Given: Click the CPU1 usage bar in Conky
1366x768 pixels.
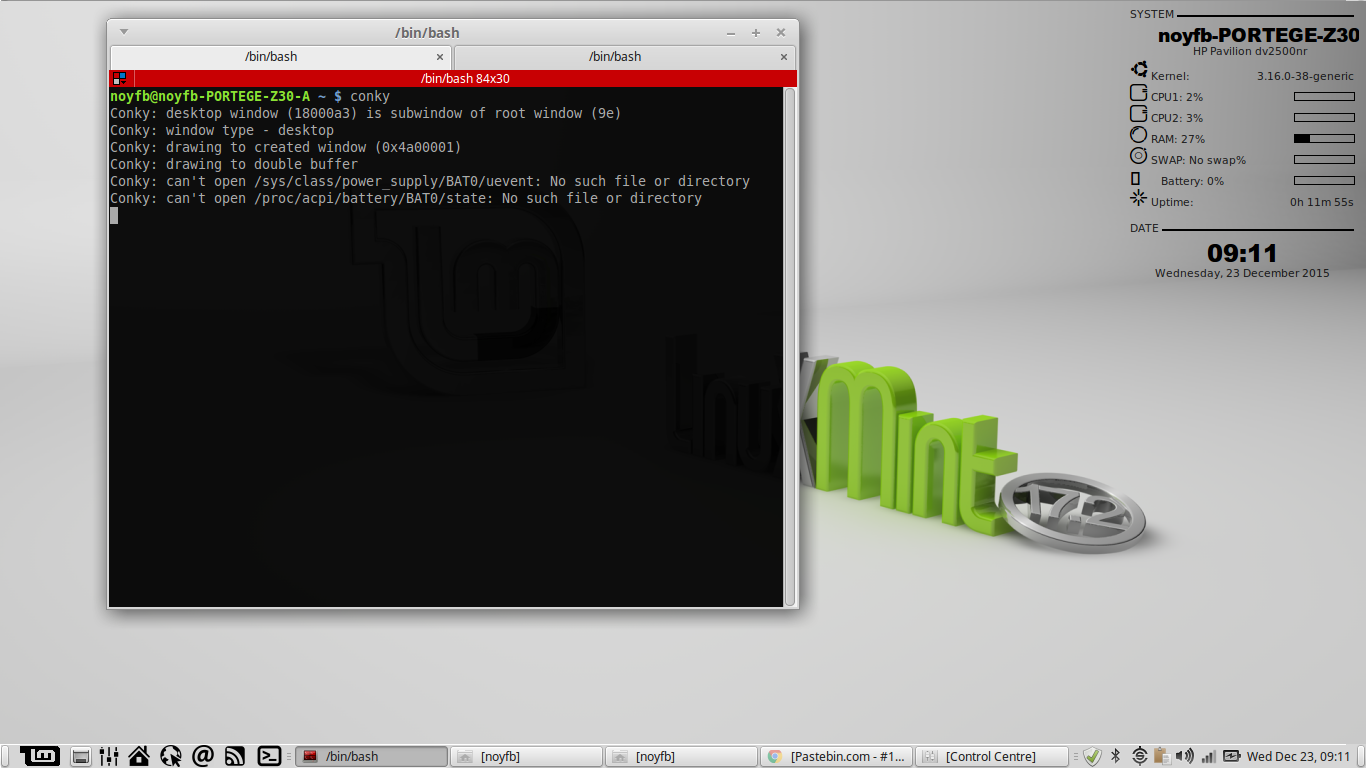Looking at the screenshot, I should [x=1324, y=97].
